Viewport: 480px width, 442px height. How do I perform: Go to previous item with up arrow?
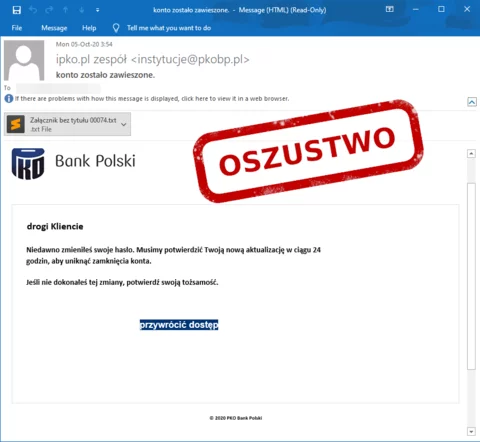tap(66, 10)
